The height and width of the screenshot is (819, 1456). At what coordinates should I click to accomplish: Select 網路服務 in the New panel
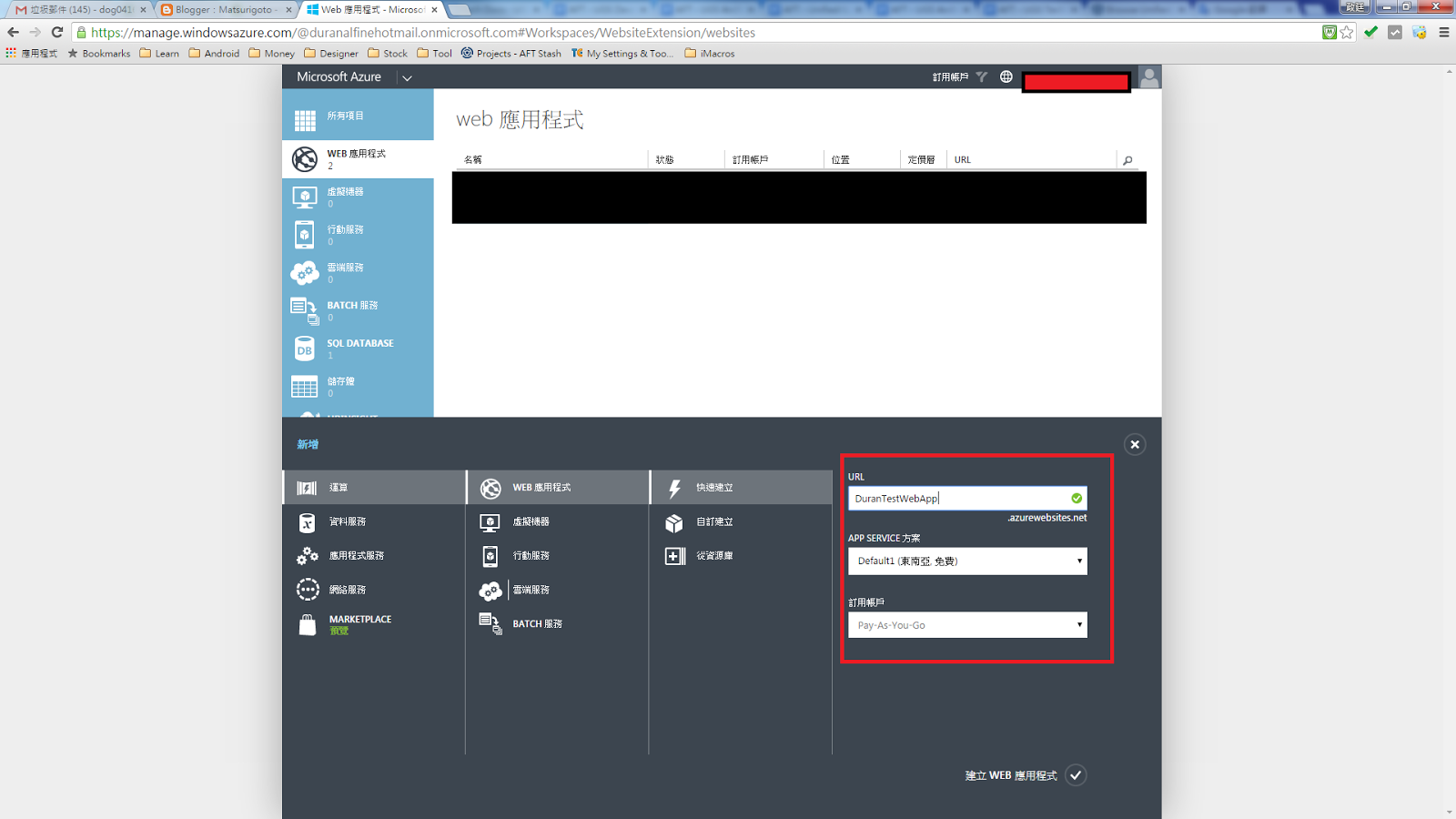pyautogui.click(x=374, y=590)
